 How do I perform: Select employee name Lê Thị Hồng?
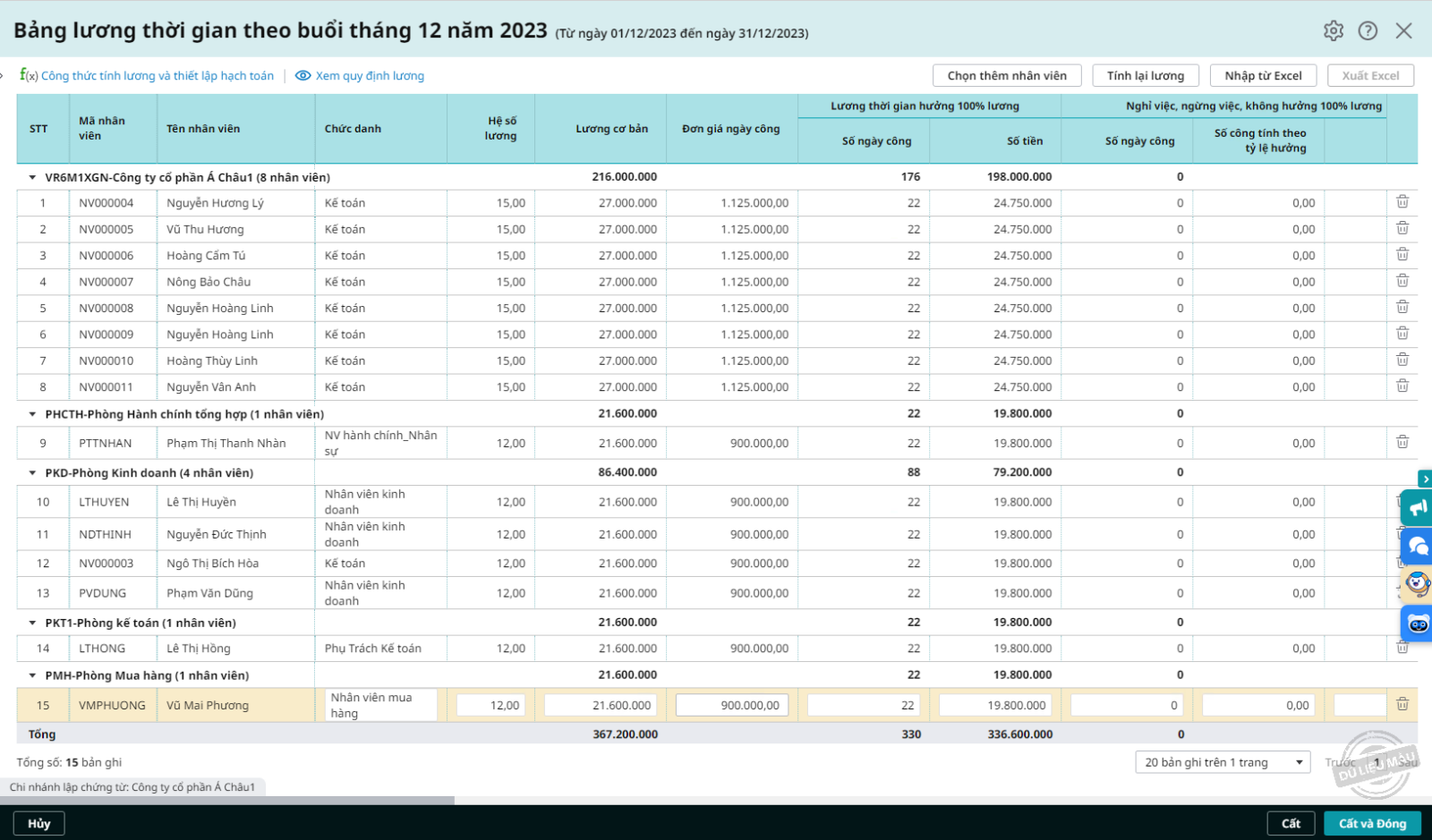point(199,648)
